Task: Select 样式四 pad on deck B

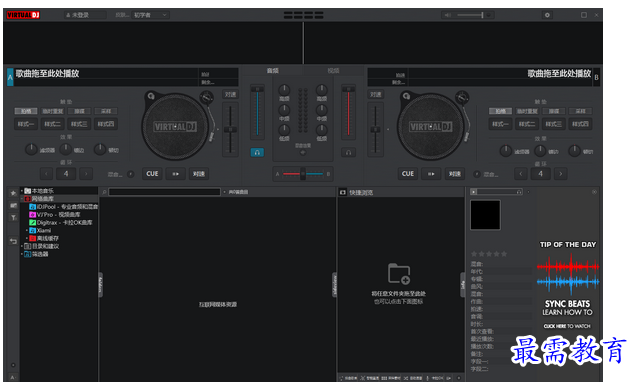Action: pos(580,124)
